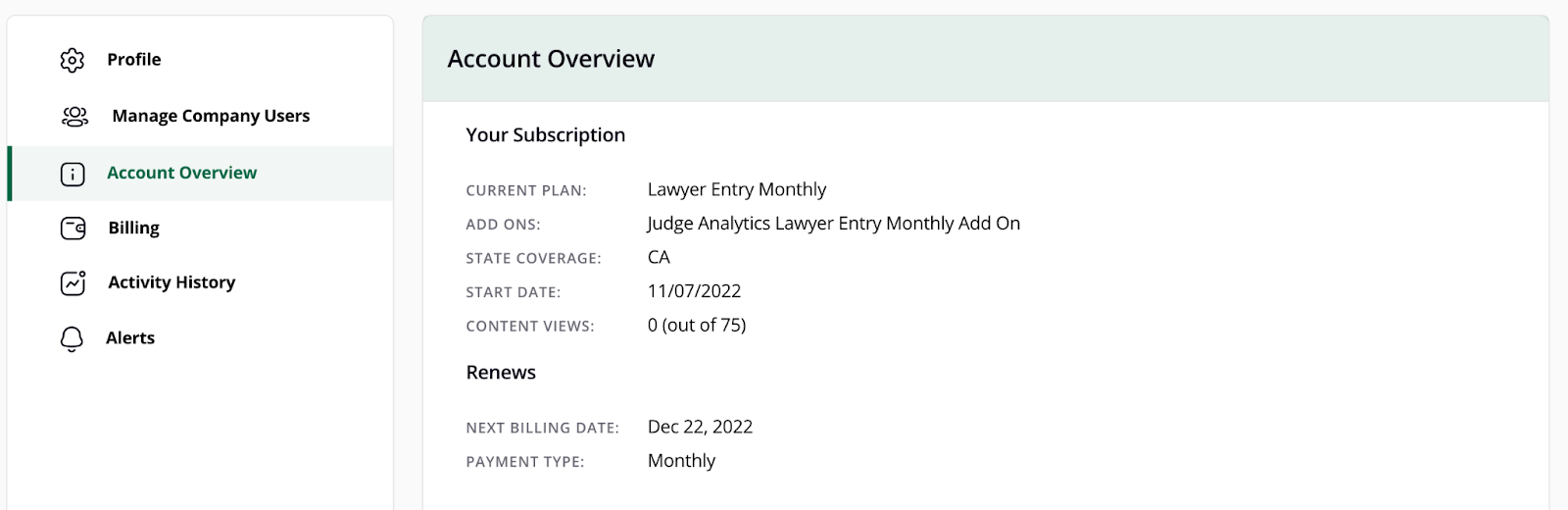Open Alerts from the sidebar

pos(200,338)
